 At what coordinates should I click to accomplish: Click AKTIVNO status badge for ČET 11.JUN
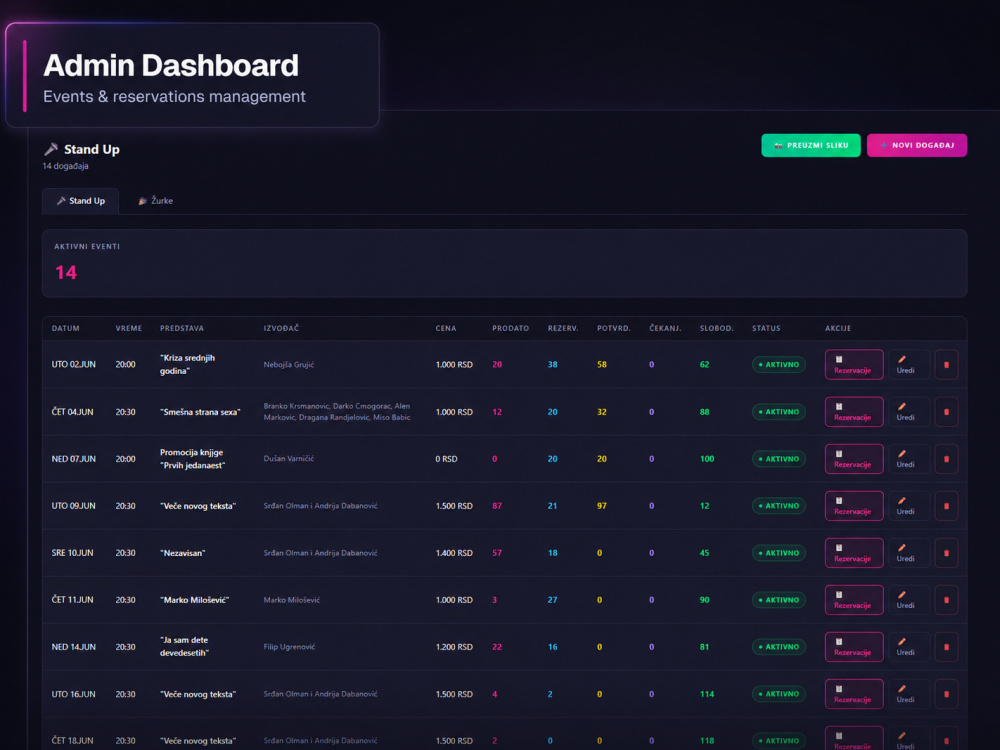pyautogui.click(x=779, y=600)
